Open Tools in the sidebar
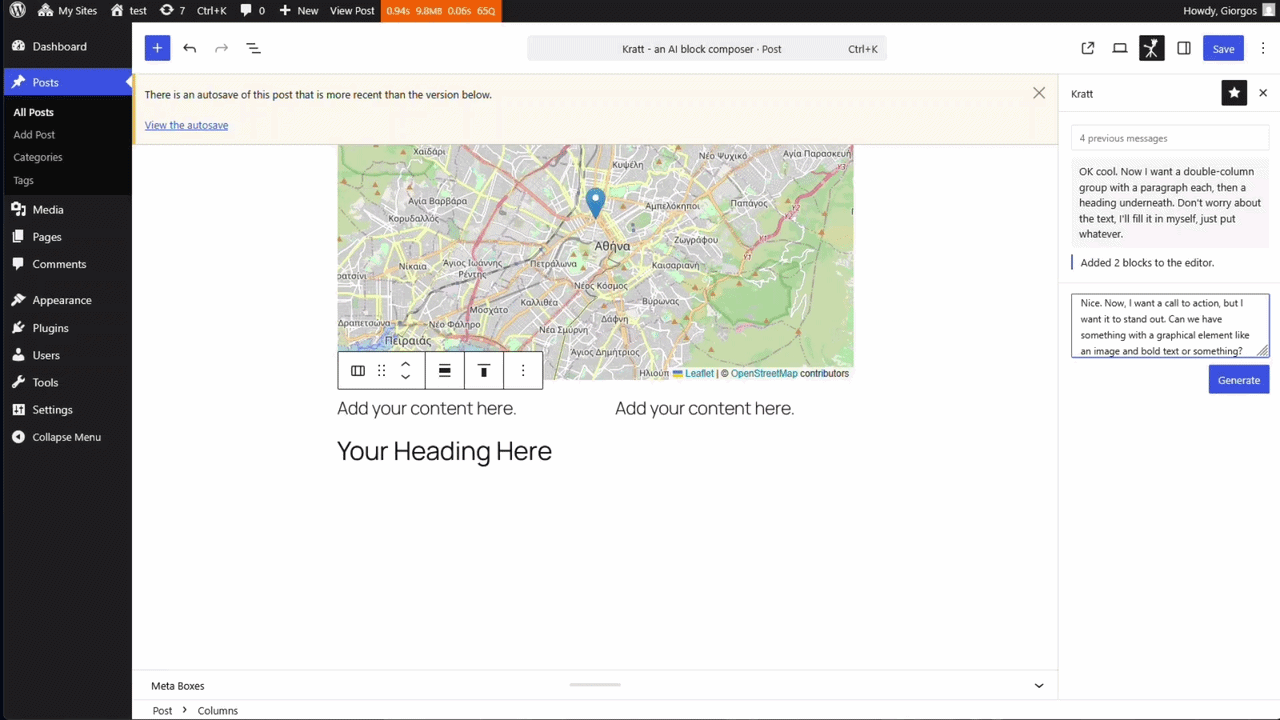The image size is (1280, 720). tap(66, 382)
